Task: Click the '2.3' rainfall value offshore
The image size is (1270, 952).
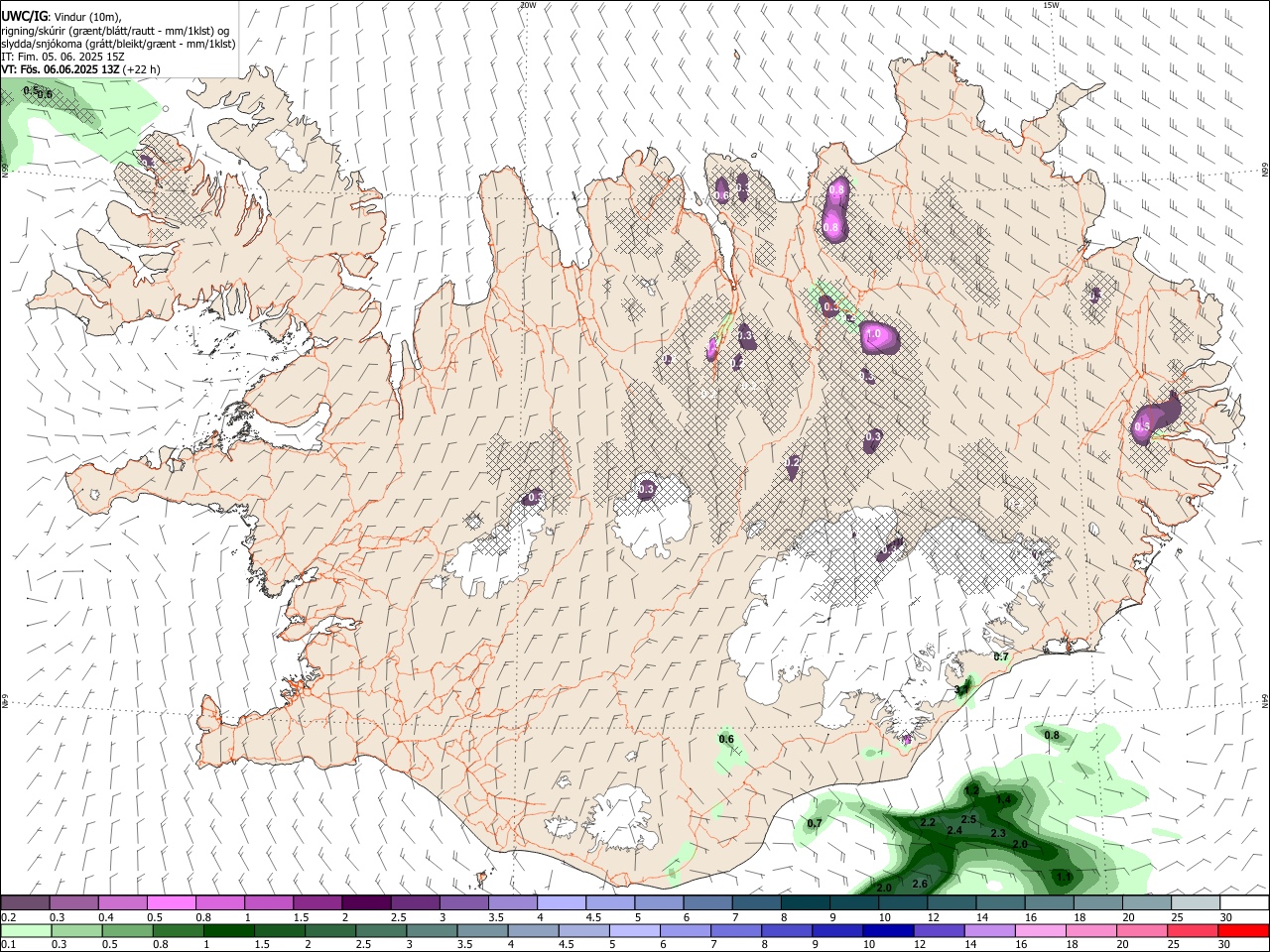Action: click(998, 834)
